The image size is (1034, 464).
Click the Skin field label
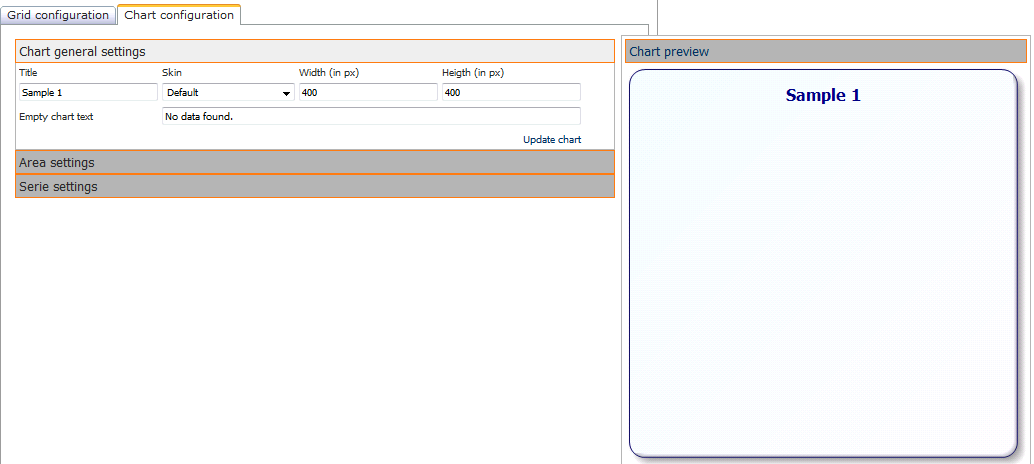[x=172, y=73]
